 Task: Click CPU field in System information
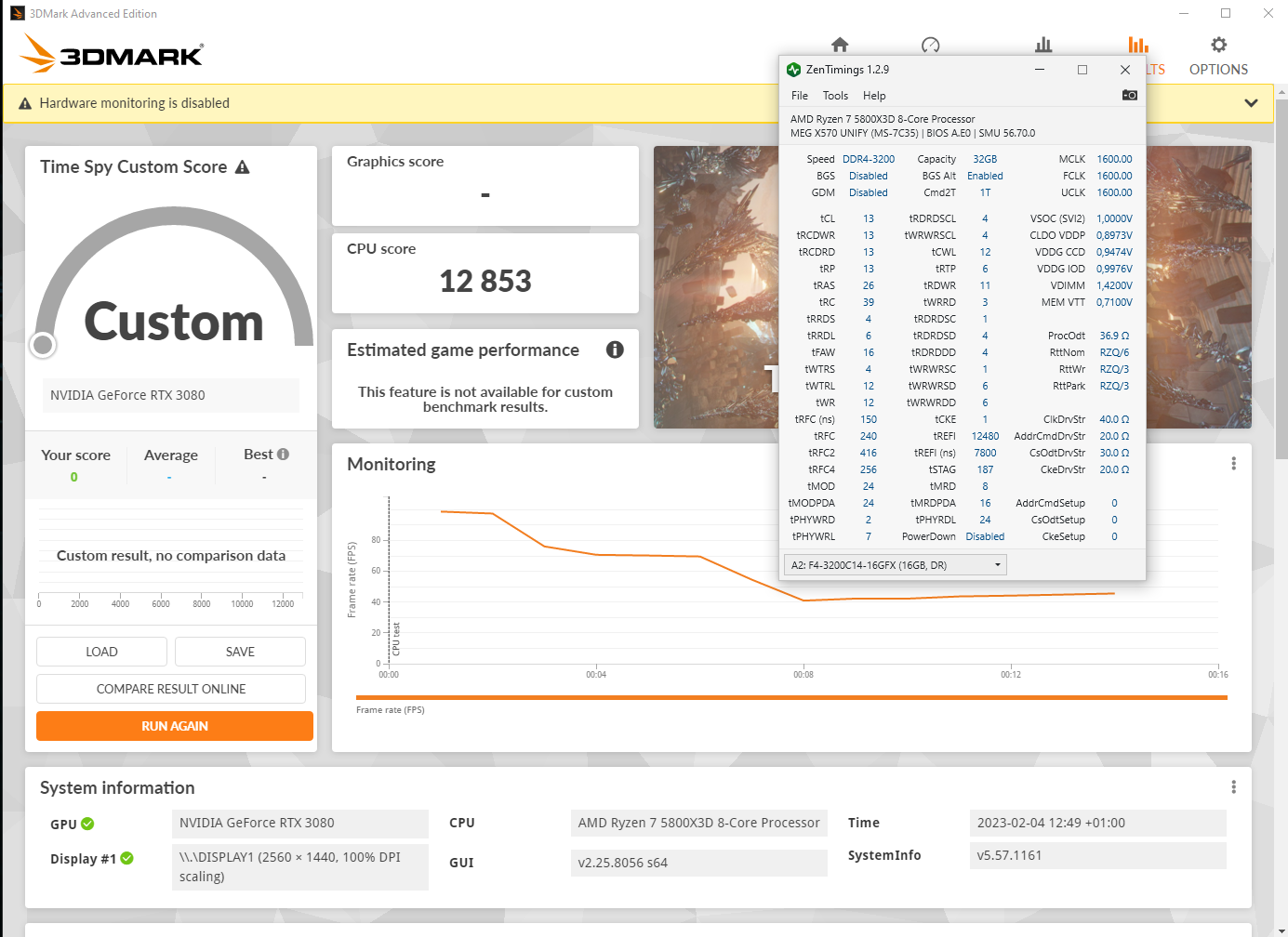[698, 823]
